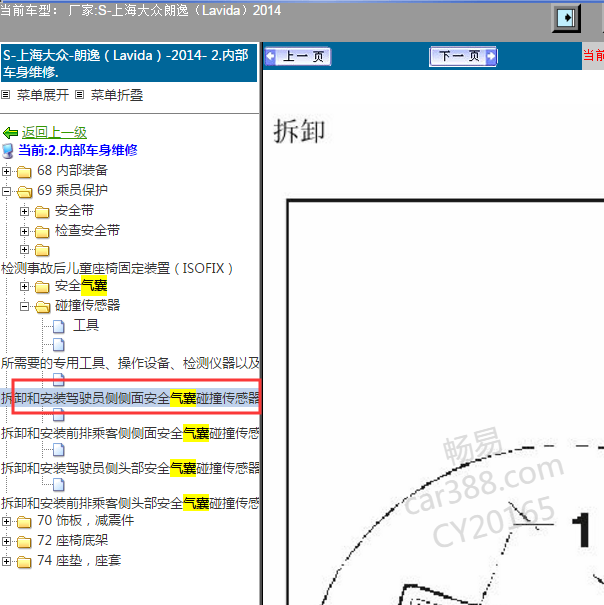Click document icon above driver side airbag sensor entry
Image resolution: width=604 pixels, height=605 pixels.
coord(59,380)
